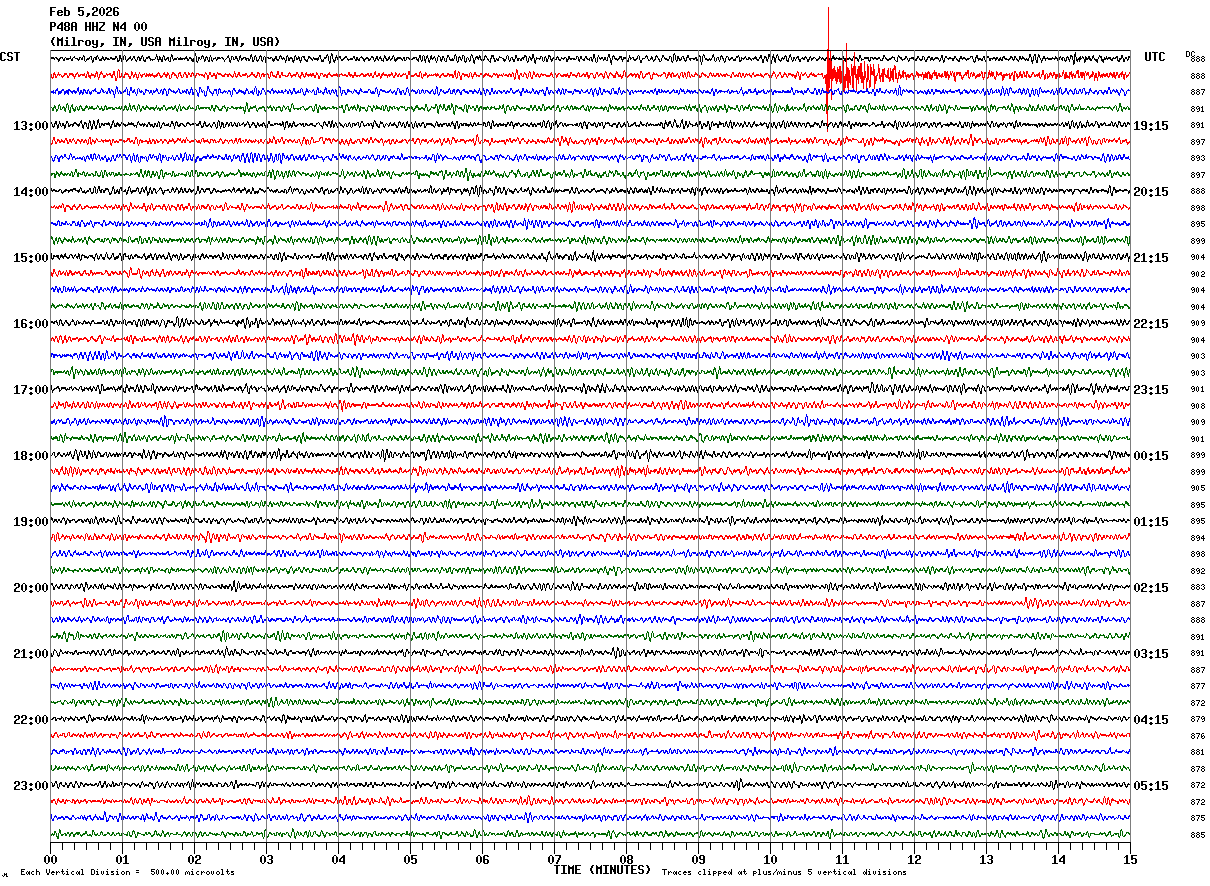Click minute '15' on the bottom axis
The height and width of the screenshot is (886, 1210).
[x=1130, y=859]
